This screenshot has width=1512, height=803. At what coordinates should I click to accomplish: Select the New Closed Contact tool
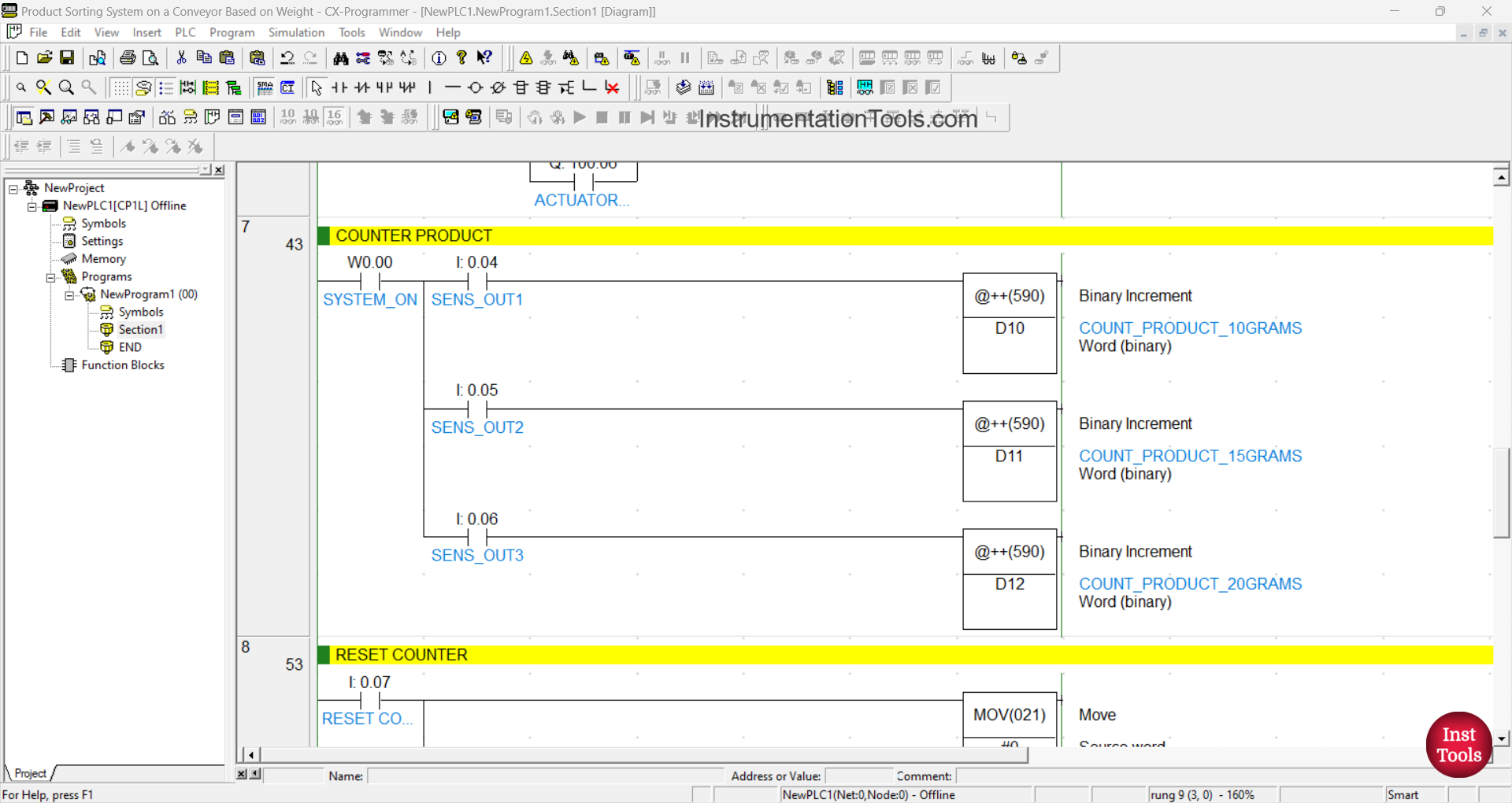point(362,87)
